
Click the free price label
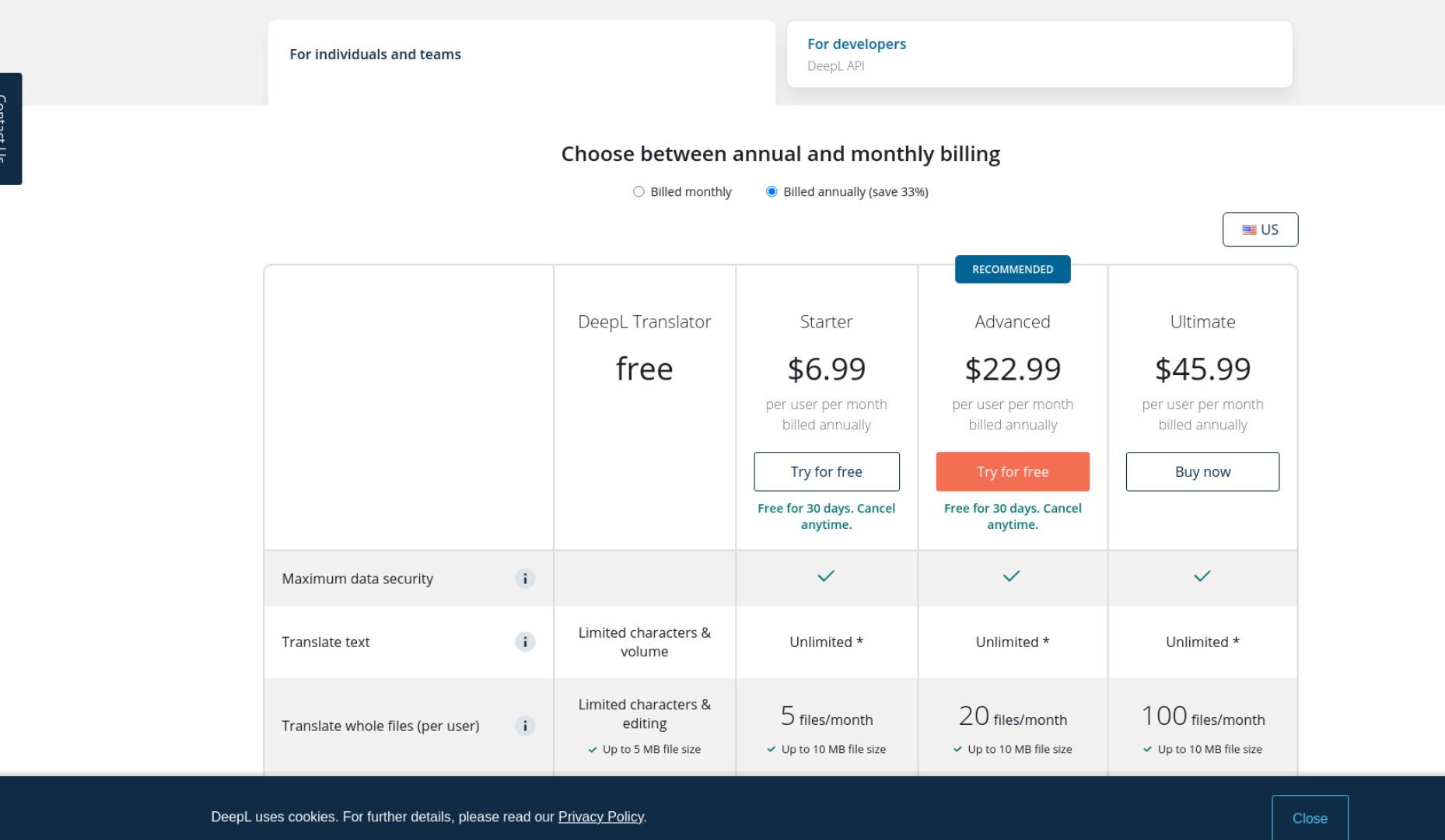(645, 369)
